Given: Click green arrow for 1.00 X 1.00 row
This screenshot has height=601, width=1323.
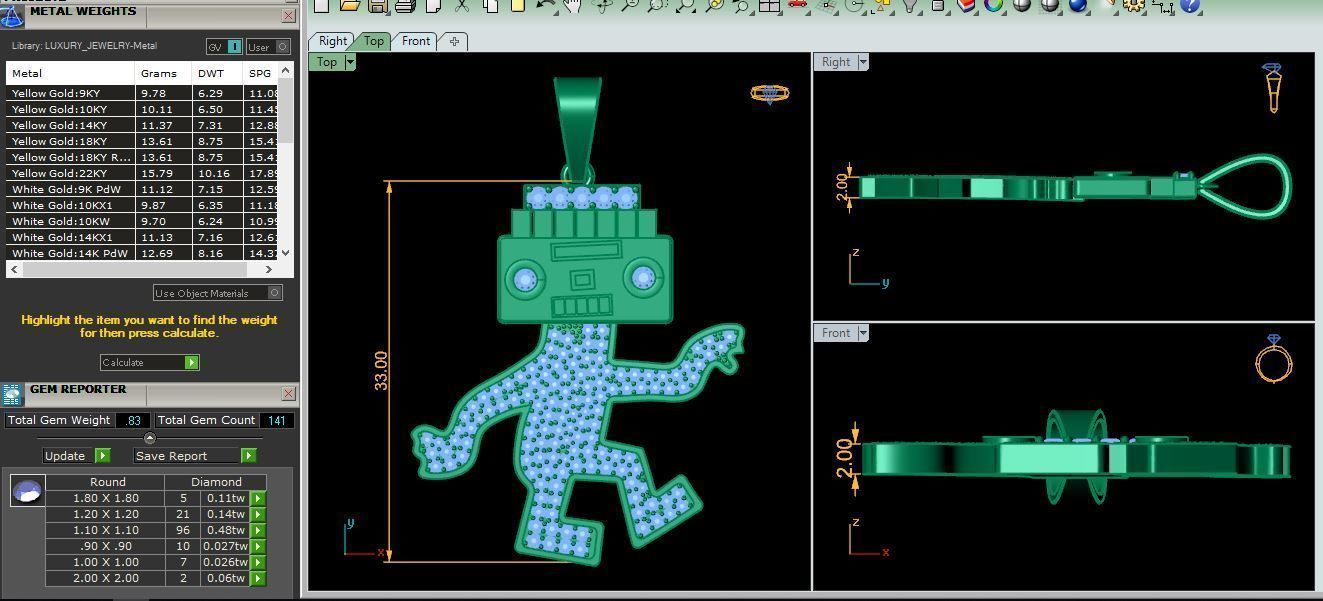Looking at the screenshot, I should 258,562.
